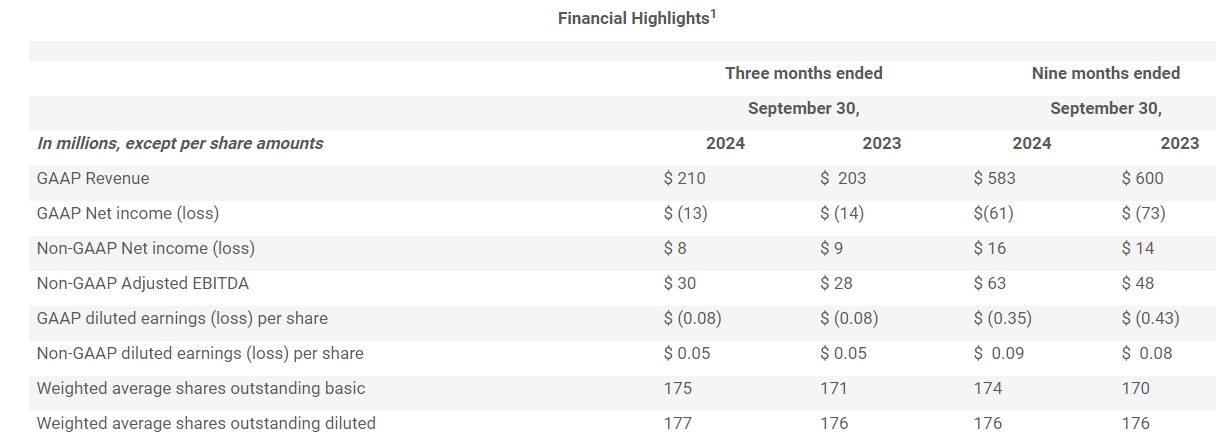Click the Non-GAAP Adjusted EBITDA row label

[x=142, y=283]
